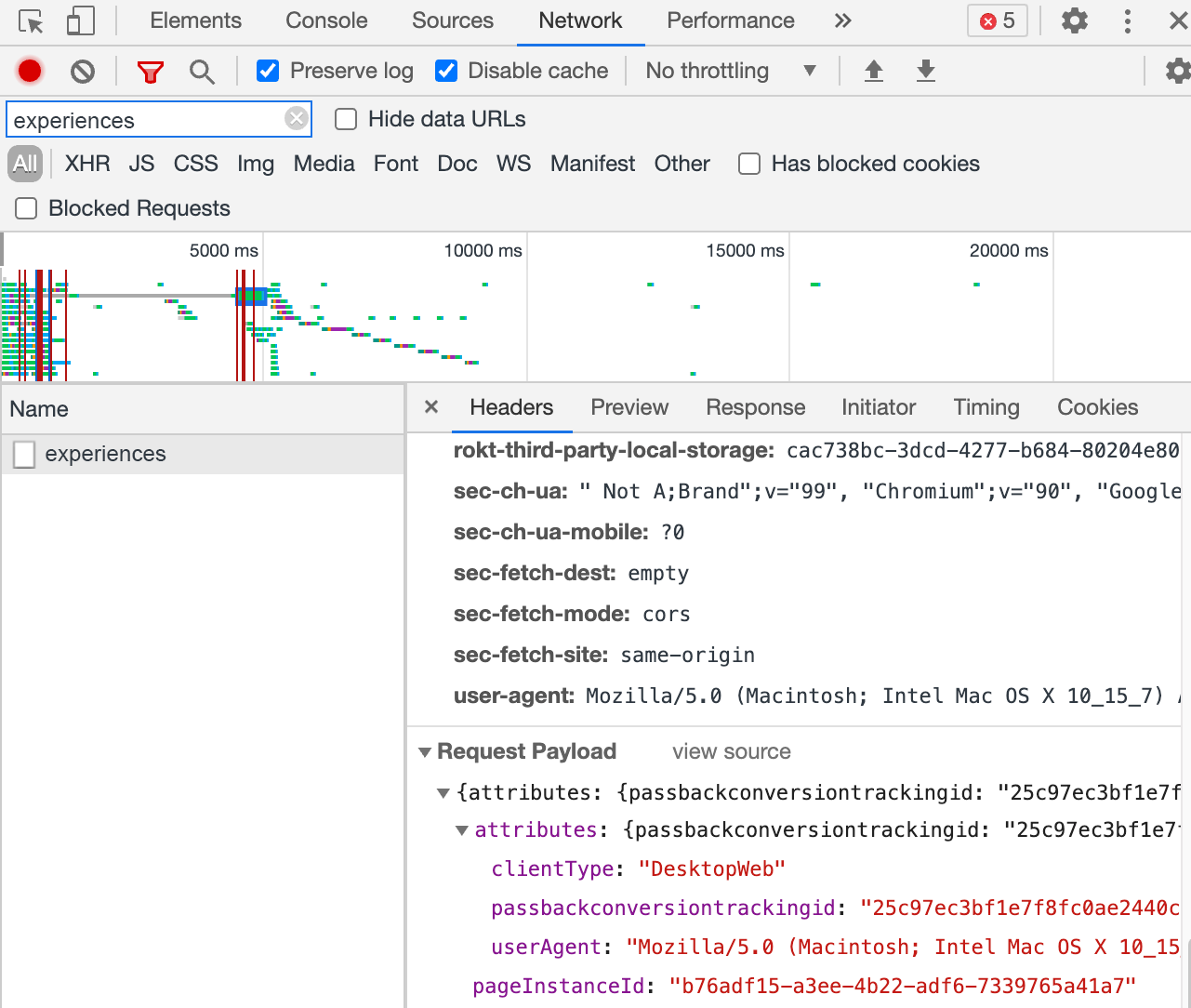Image resolution: width=1191 pixels, height=1008 pixels.
Task: Open network settings gear at right
Action: tap(1178, 71)
